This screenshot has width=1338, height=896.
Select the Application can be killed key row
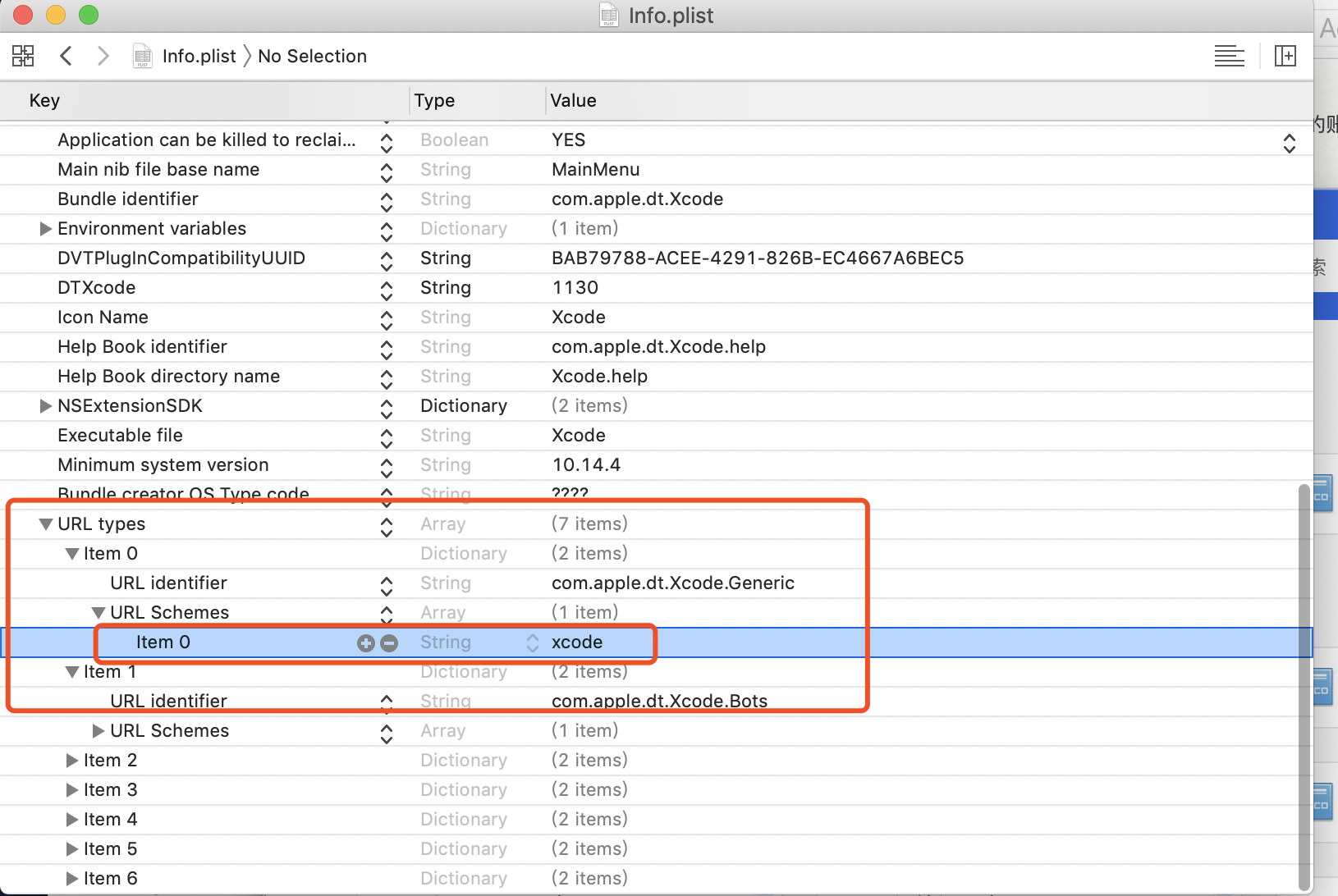pos(206,139)
